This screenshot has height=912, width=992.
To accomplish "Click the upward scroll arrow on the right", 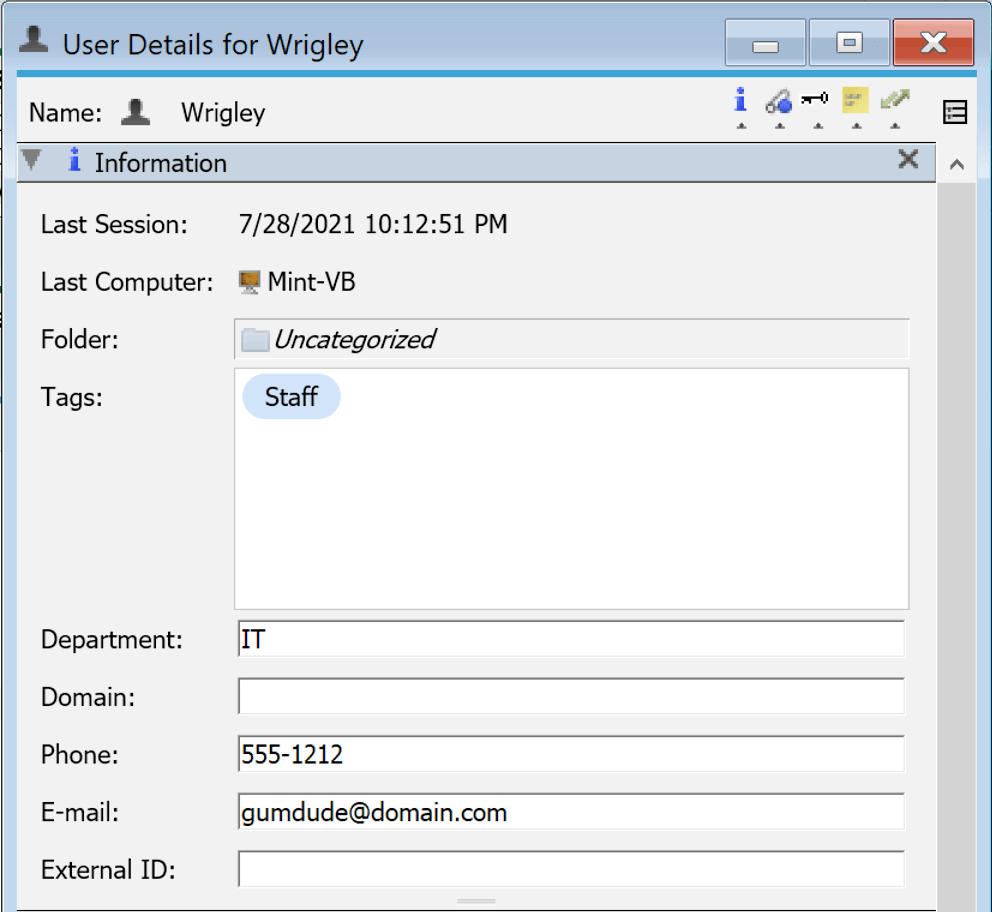I will pyautogui.click(x=957, y=162).
